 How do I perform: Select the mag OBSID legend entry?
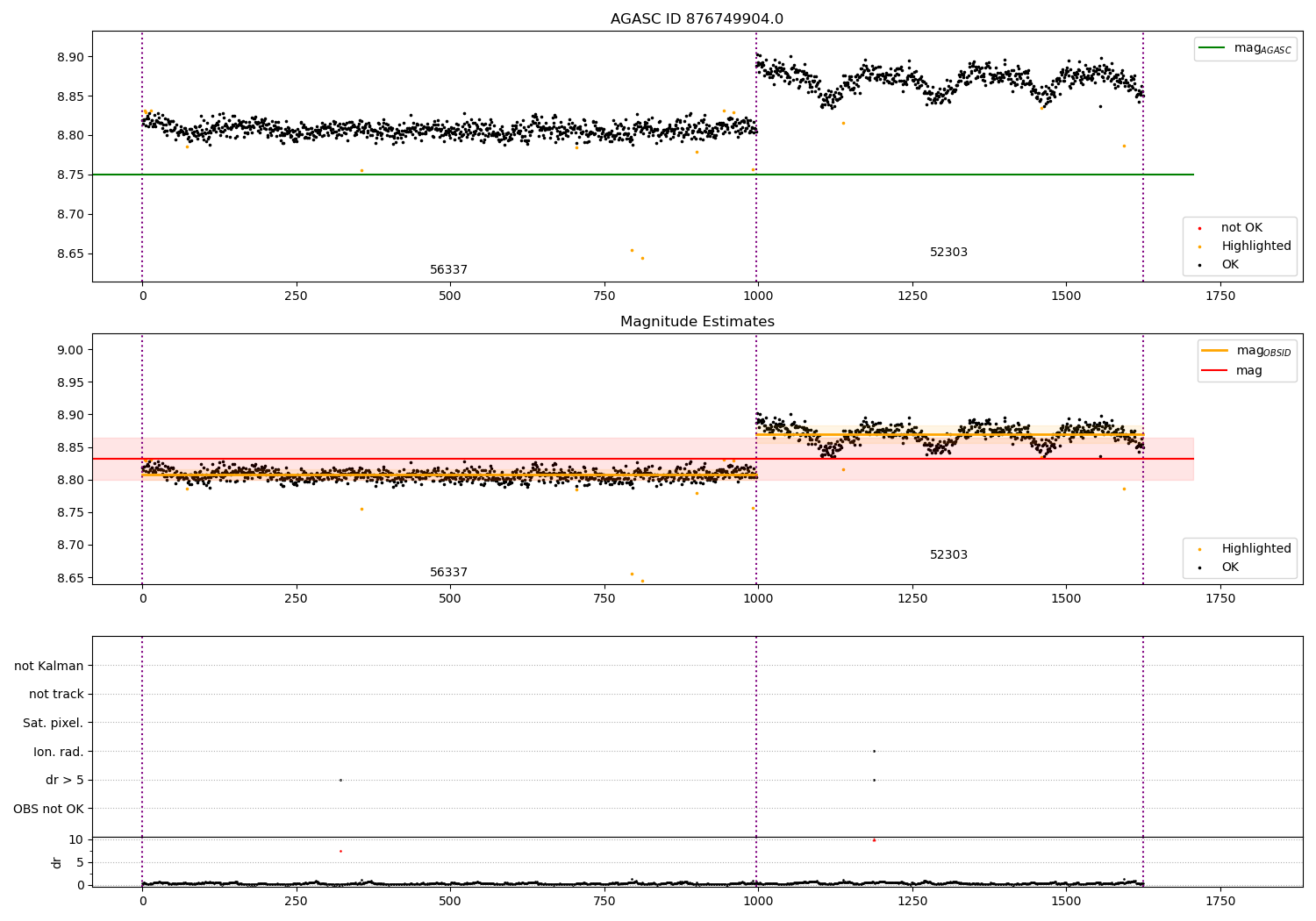[x=1247, y=351]
